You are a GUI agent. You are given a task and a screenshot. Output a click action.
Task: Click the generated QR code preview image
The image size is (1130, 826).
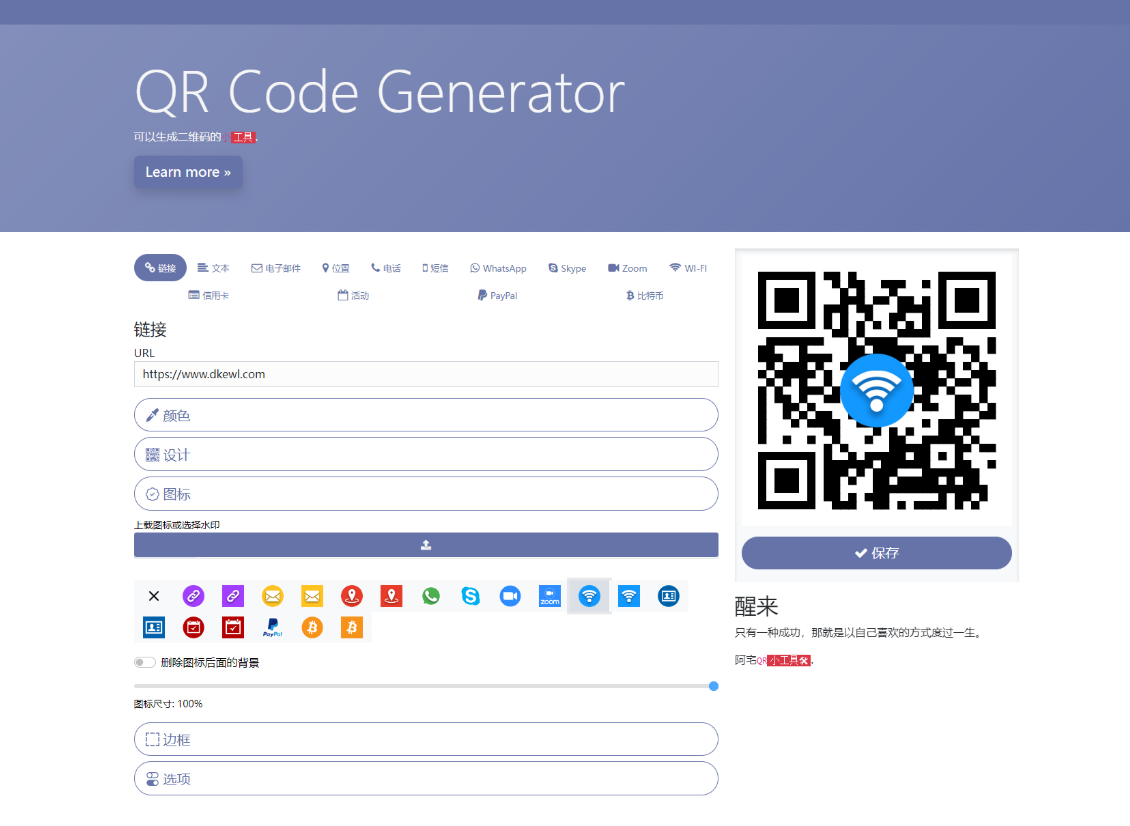point(876,391)
